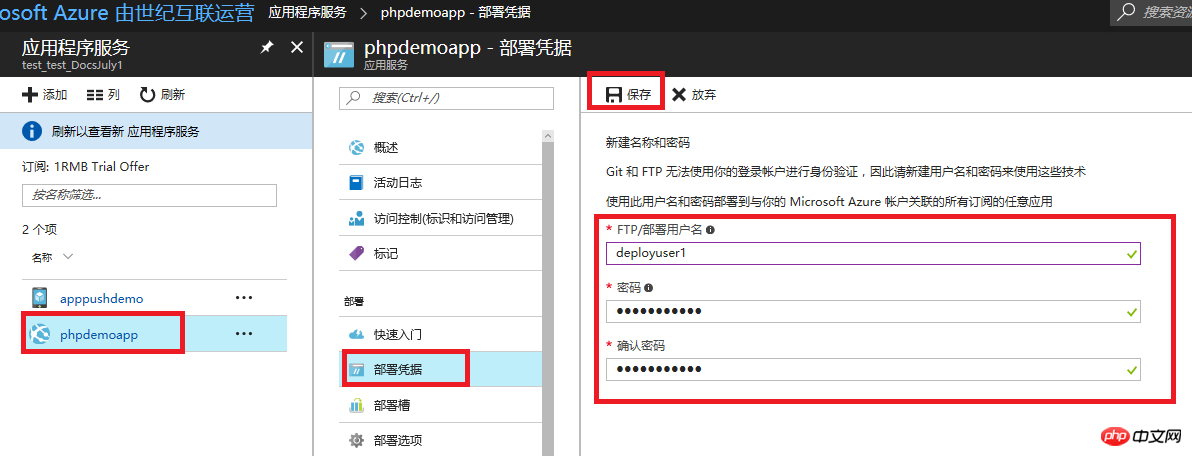This screenshot has height=456, width=1192.
Task: Click the blue info icon in refresh notice
Action: coord(32,131)
